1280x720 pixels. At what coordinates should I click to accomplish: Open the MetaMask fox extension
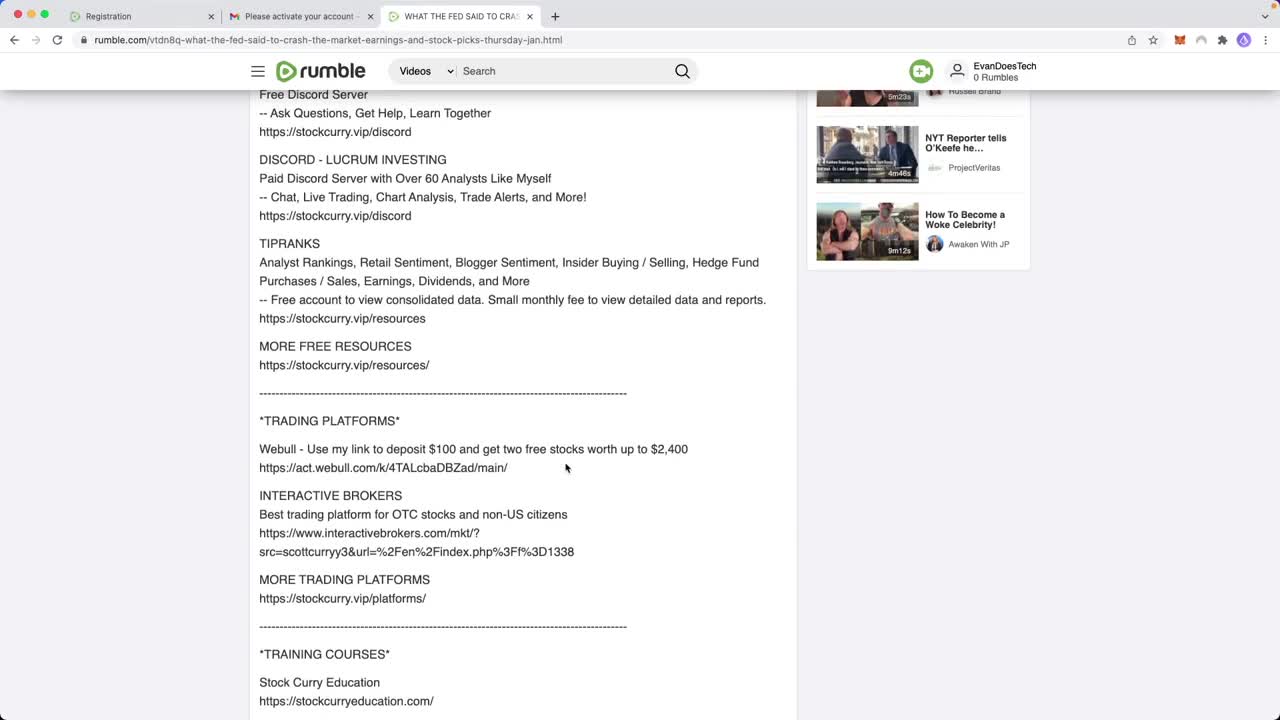click(x=1179, y=40)
